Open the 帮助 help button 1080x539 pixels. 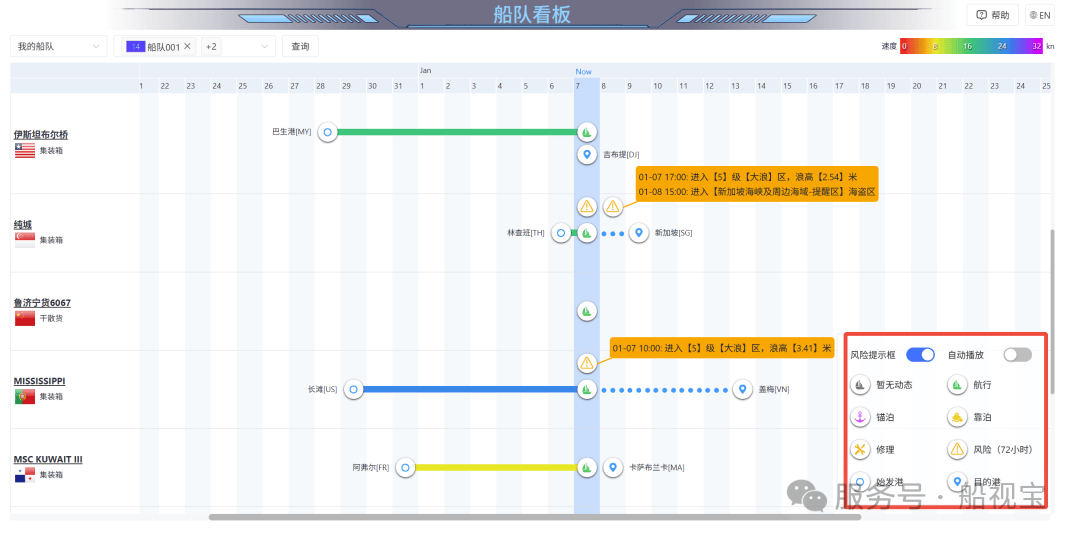(x=993, y=15)
